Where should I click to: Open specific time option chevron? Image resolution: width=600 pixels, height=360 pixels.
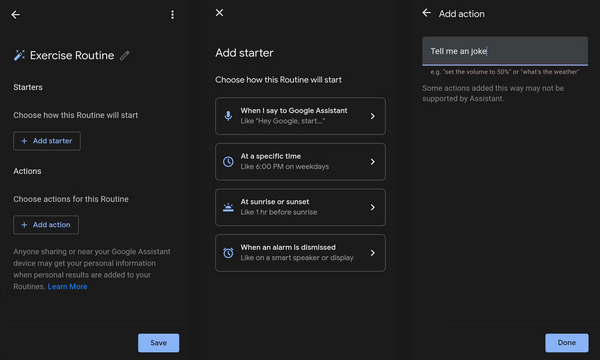coord(372,162)
